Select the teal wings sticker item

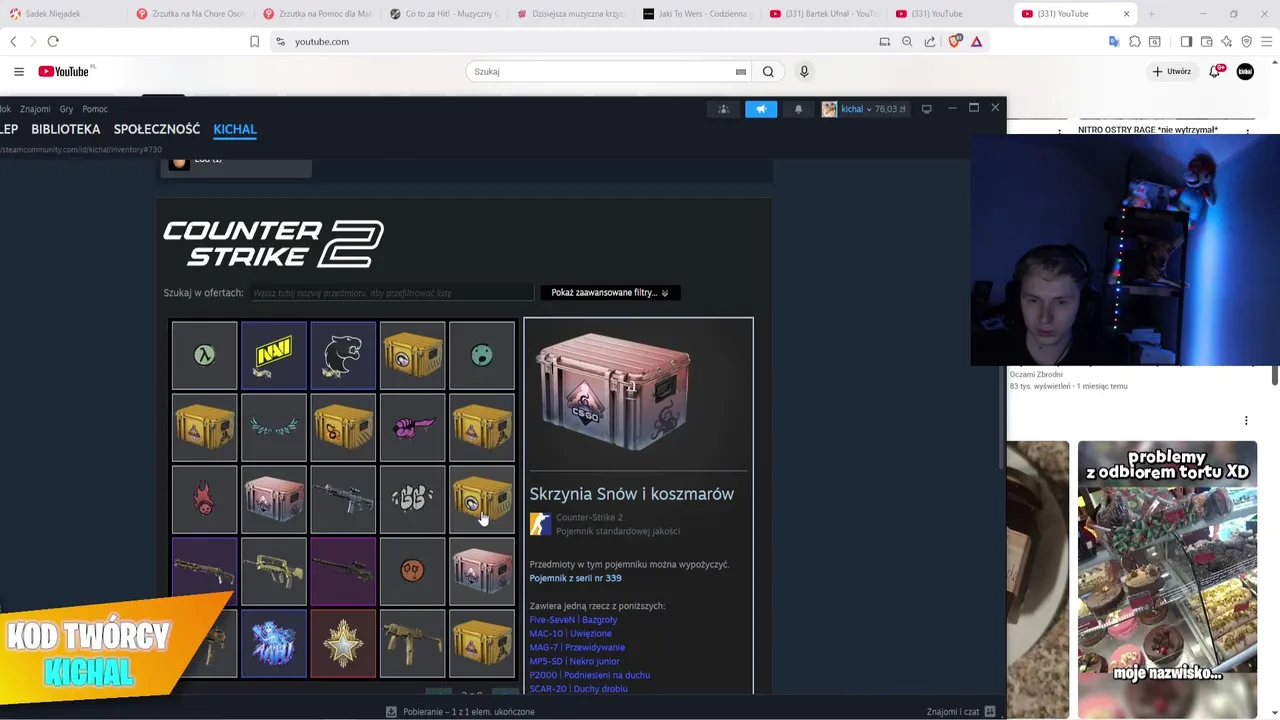274,427
